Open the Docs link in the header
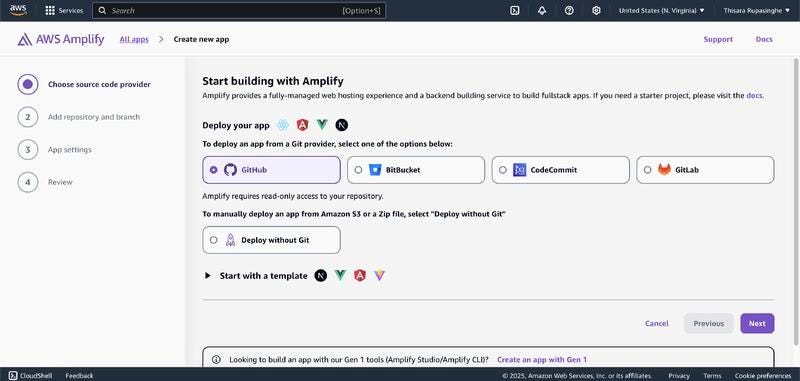The width and height of the screenshot is (800, 381). point(764,39)
